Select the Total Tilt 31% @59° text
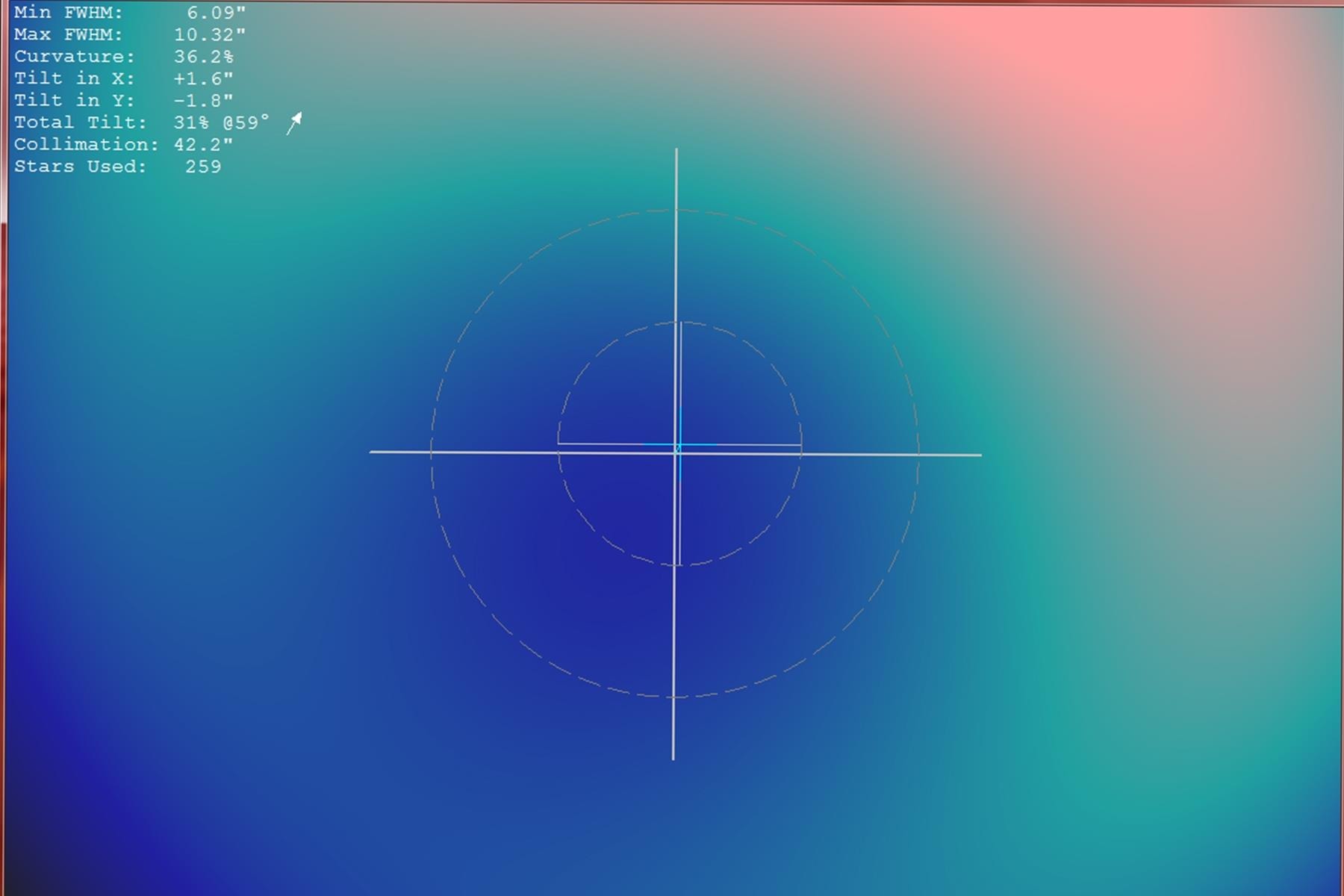 point(141,122)
